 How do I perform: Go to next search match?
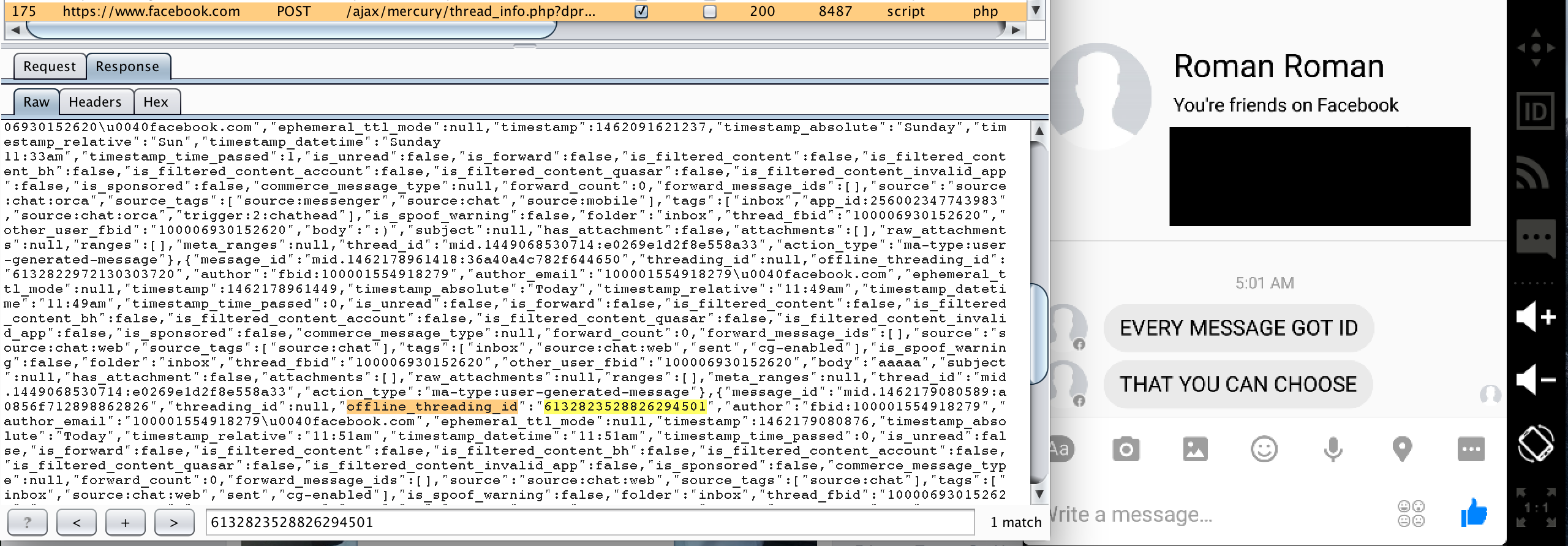[x=174, y=522]
